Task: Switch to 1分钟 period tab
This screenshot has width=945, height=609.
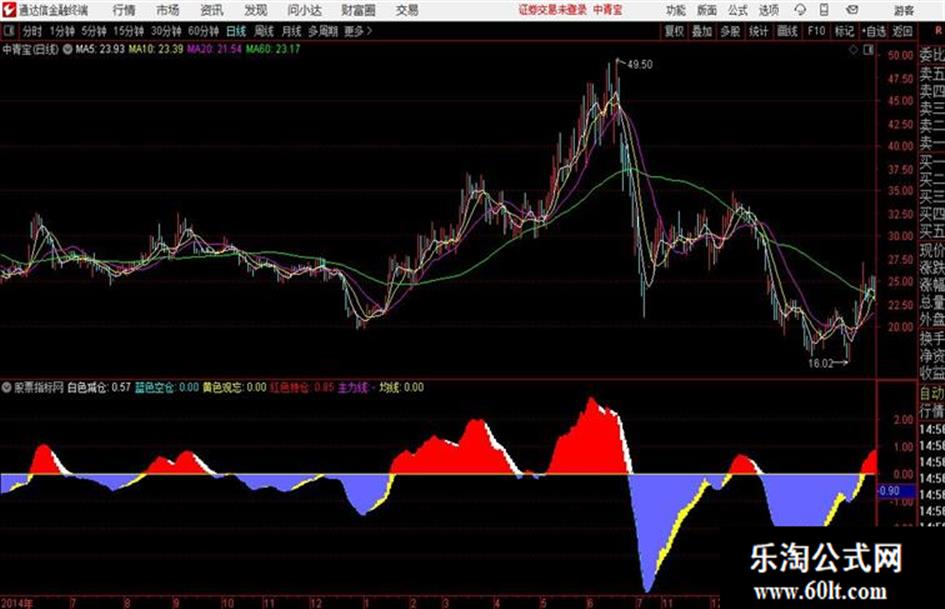Action: point(61,31)
